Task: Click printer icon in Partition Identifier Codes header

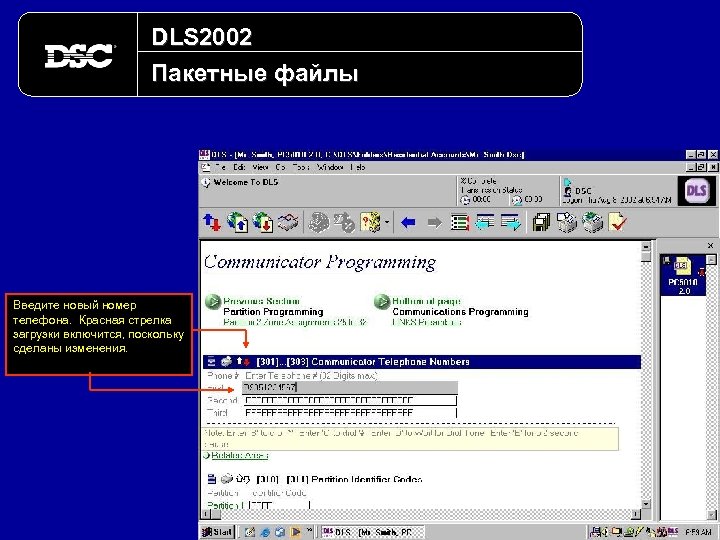Action: [227, 479]
